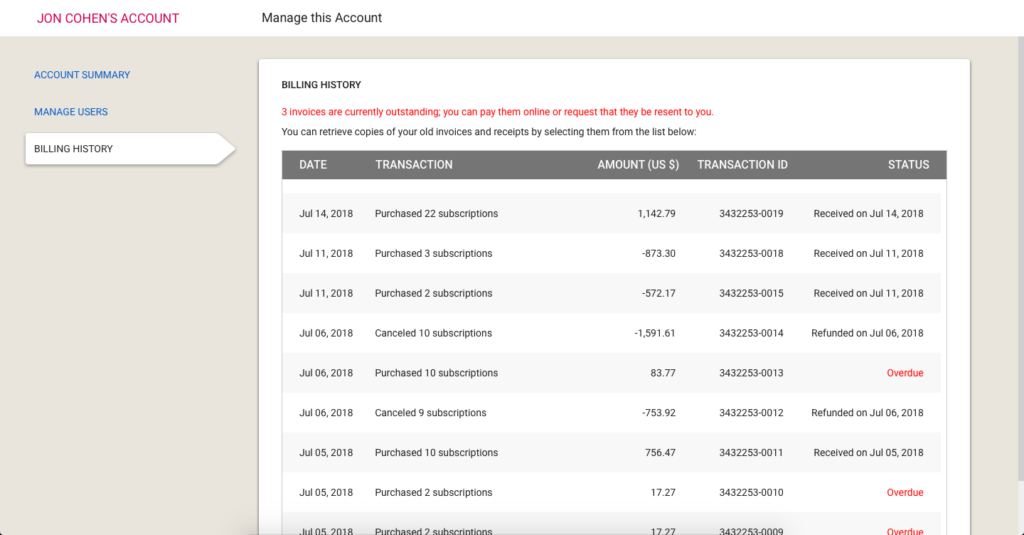
Task: Go to Manage Users section
Action: tap(71, 112)
